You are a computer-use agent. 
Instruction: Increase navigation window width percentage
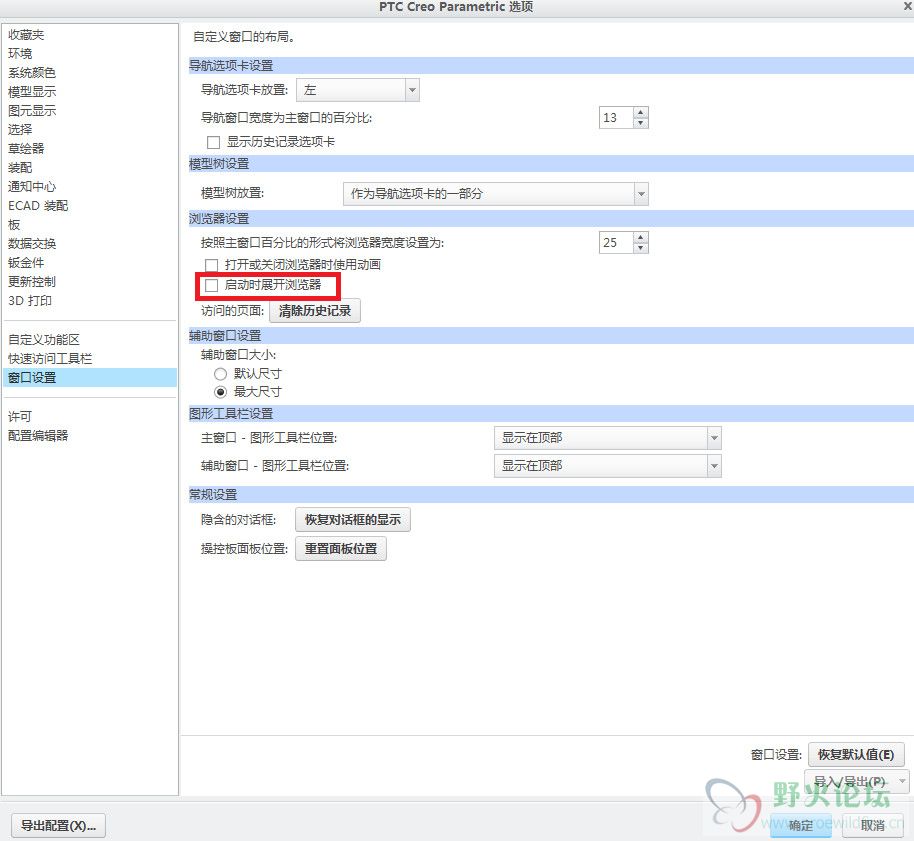tap(641, 112)
